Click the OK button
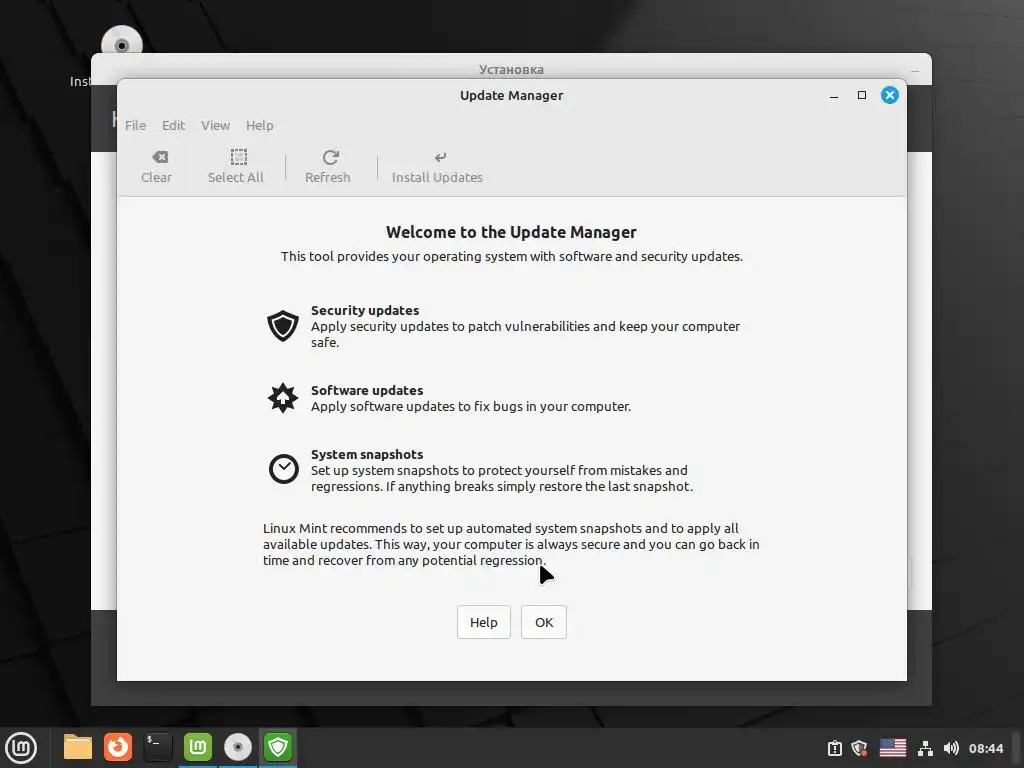The width and height of the screenshot is (1024, 768). click(543, 622)
